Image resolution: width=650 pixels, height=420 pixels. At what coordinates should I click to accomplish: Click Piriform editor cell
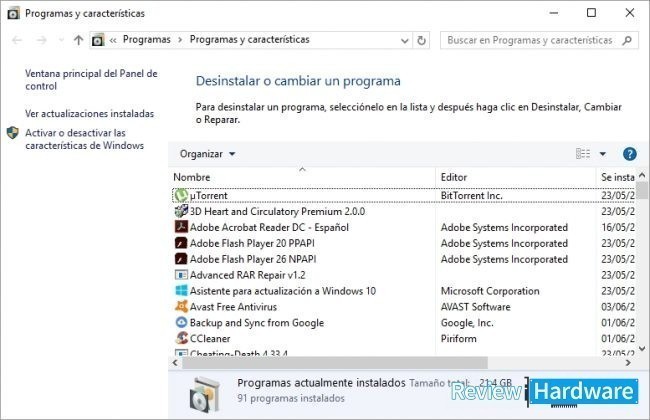tap(458, 338)
